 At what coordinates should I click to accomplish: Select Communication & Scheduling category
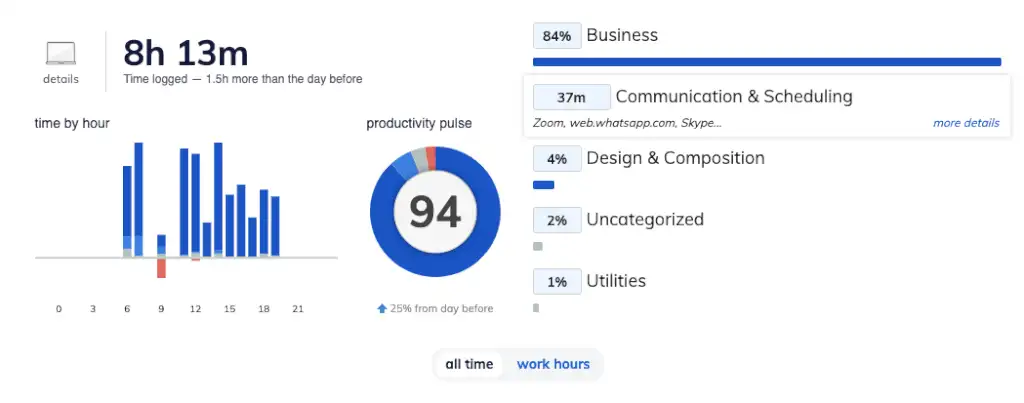tap(733, 97)
